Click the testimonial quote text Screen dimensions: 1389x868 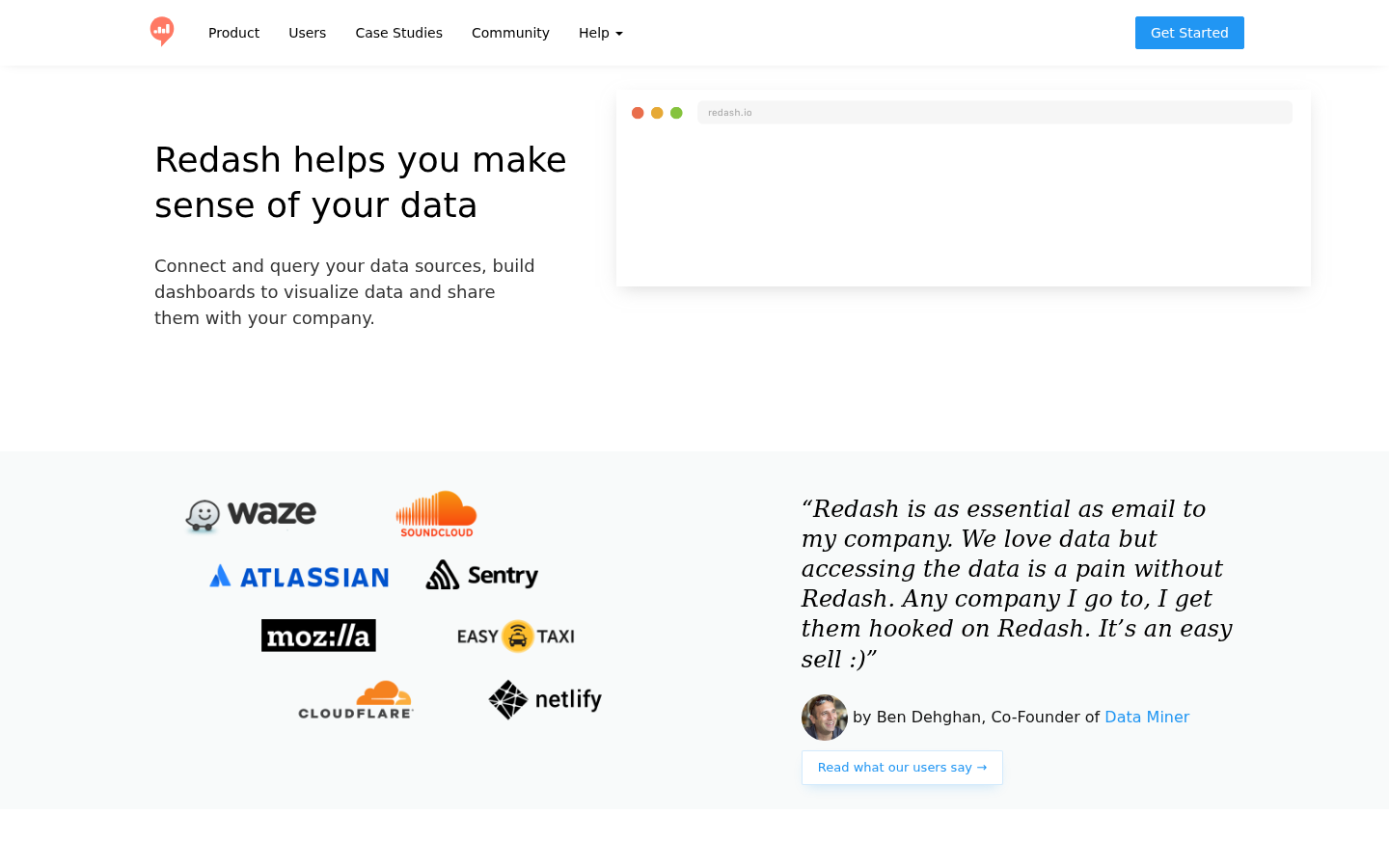coord(1017,583)
